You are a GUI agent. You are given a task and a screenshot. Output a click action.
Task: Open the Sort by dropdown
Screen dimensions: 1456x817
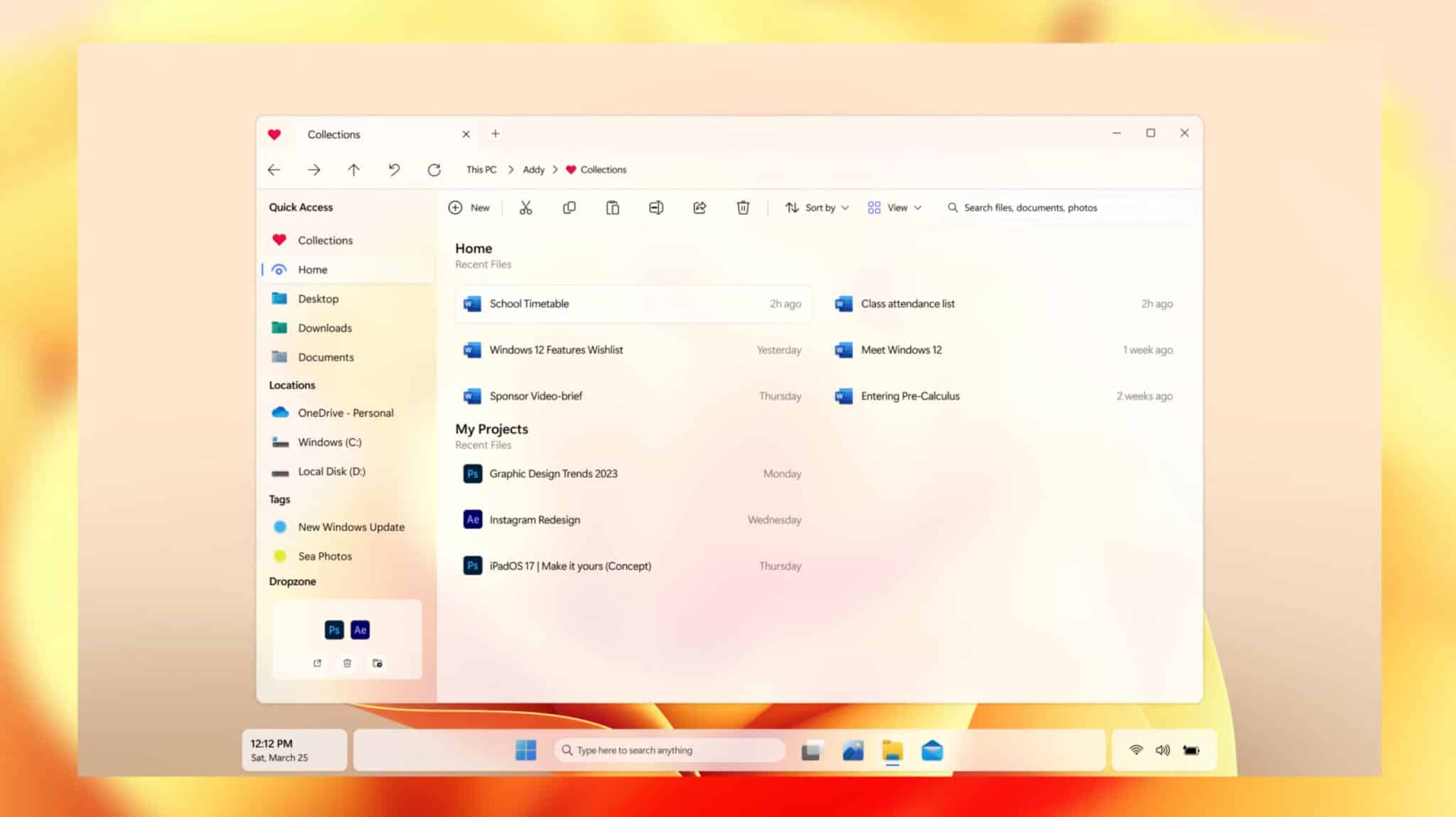[x=816, y=207]
